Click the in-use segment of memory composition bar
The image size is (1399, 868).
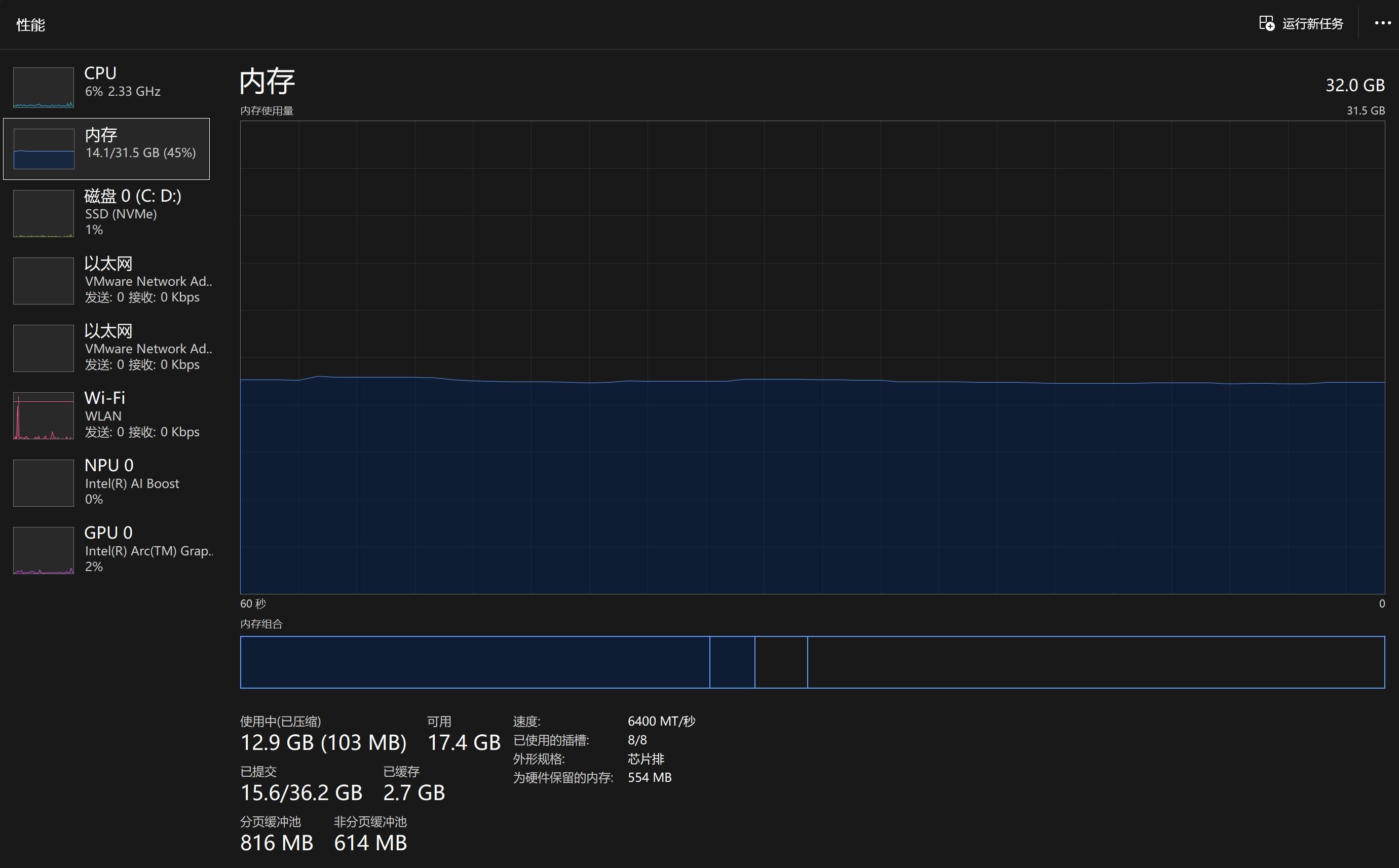click(474, 662)
